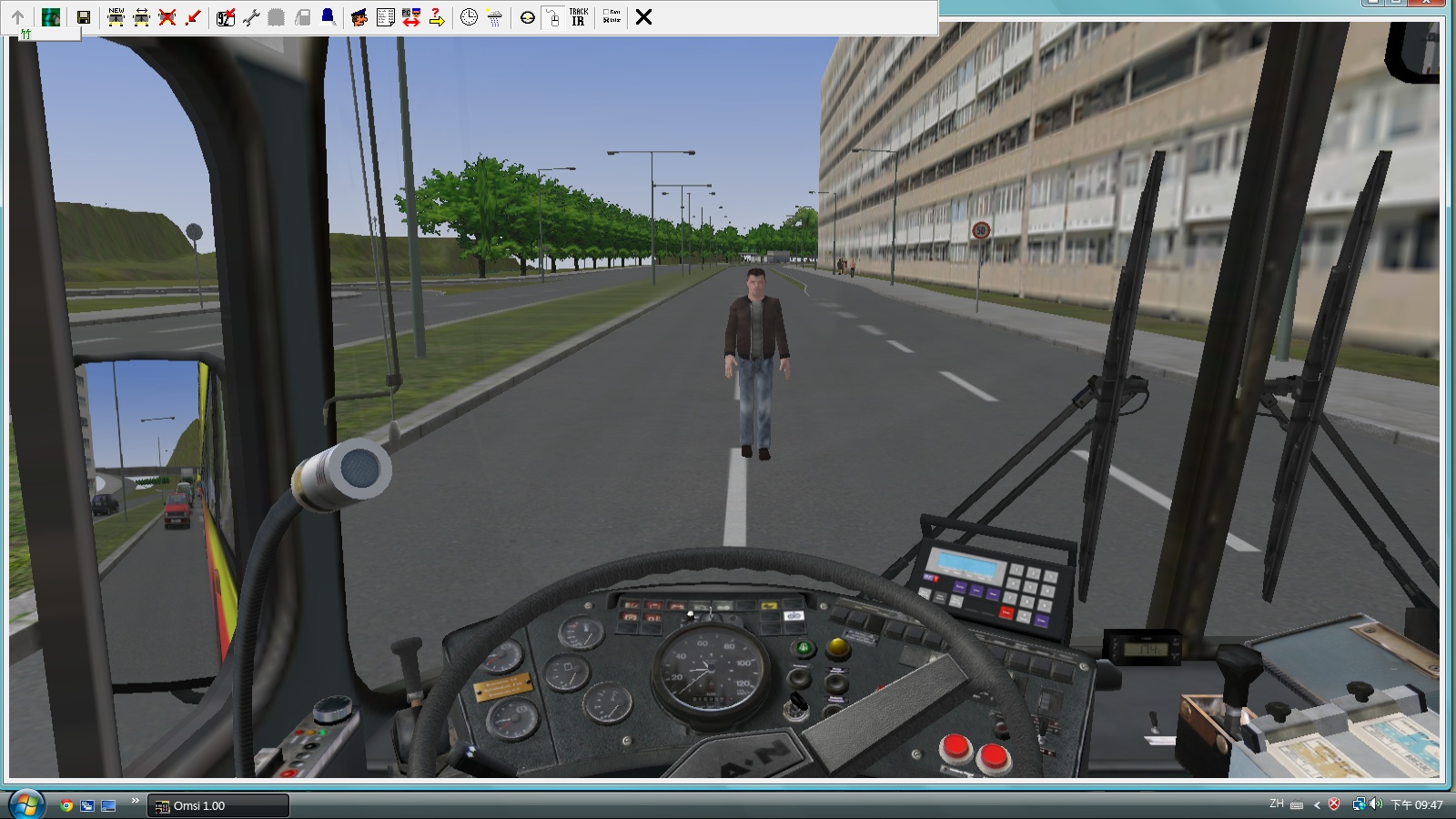This screenshot has width=1456, height=819.
Task: Toggle the mouse control icon
Action: [552, 17]
